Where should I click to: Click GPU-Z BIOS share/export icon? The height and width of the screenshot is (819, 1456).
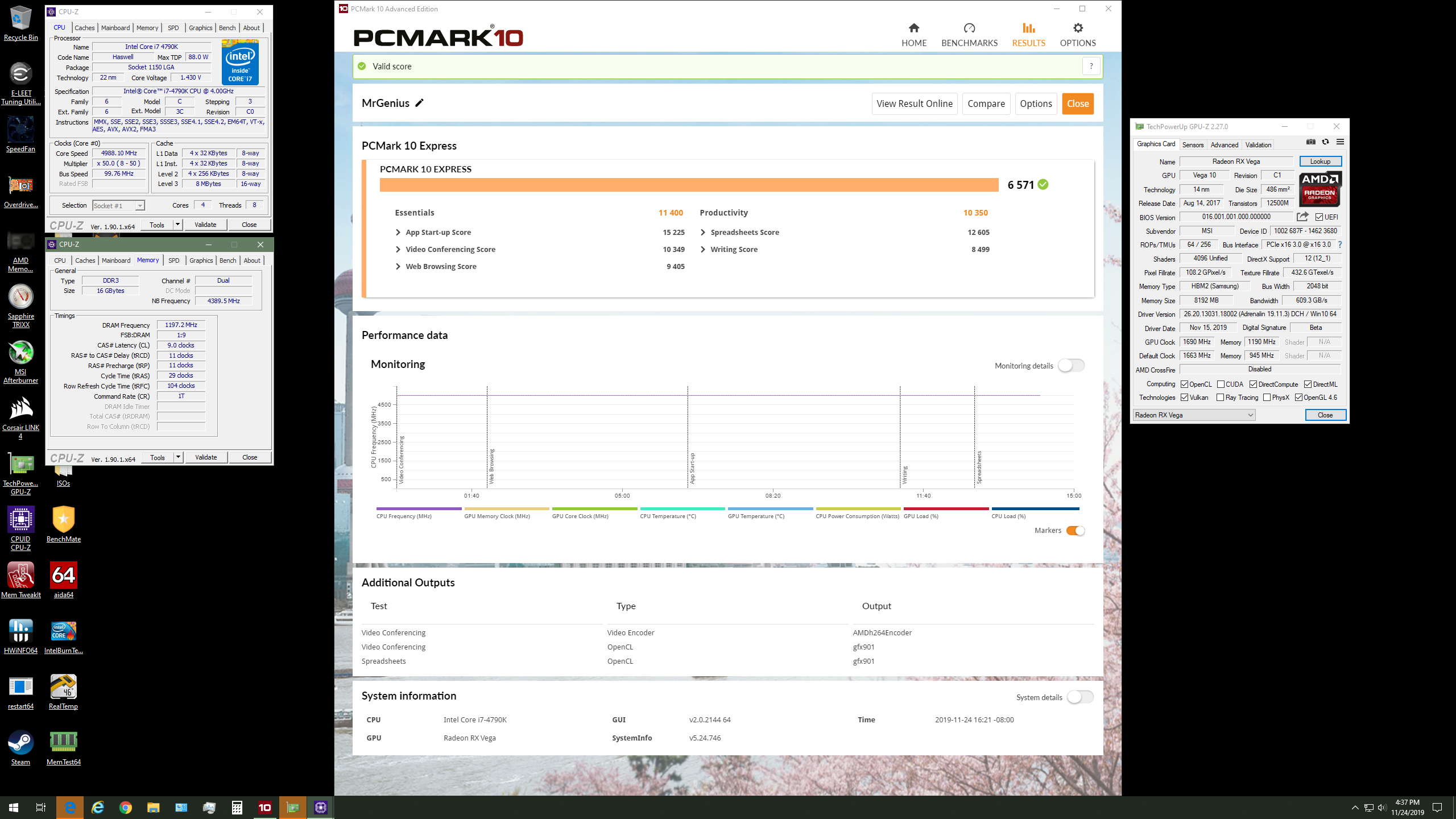[x=1302, y=217]
